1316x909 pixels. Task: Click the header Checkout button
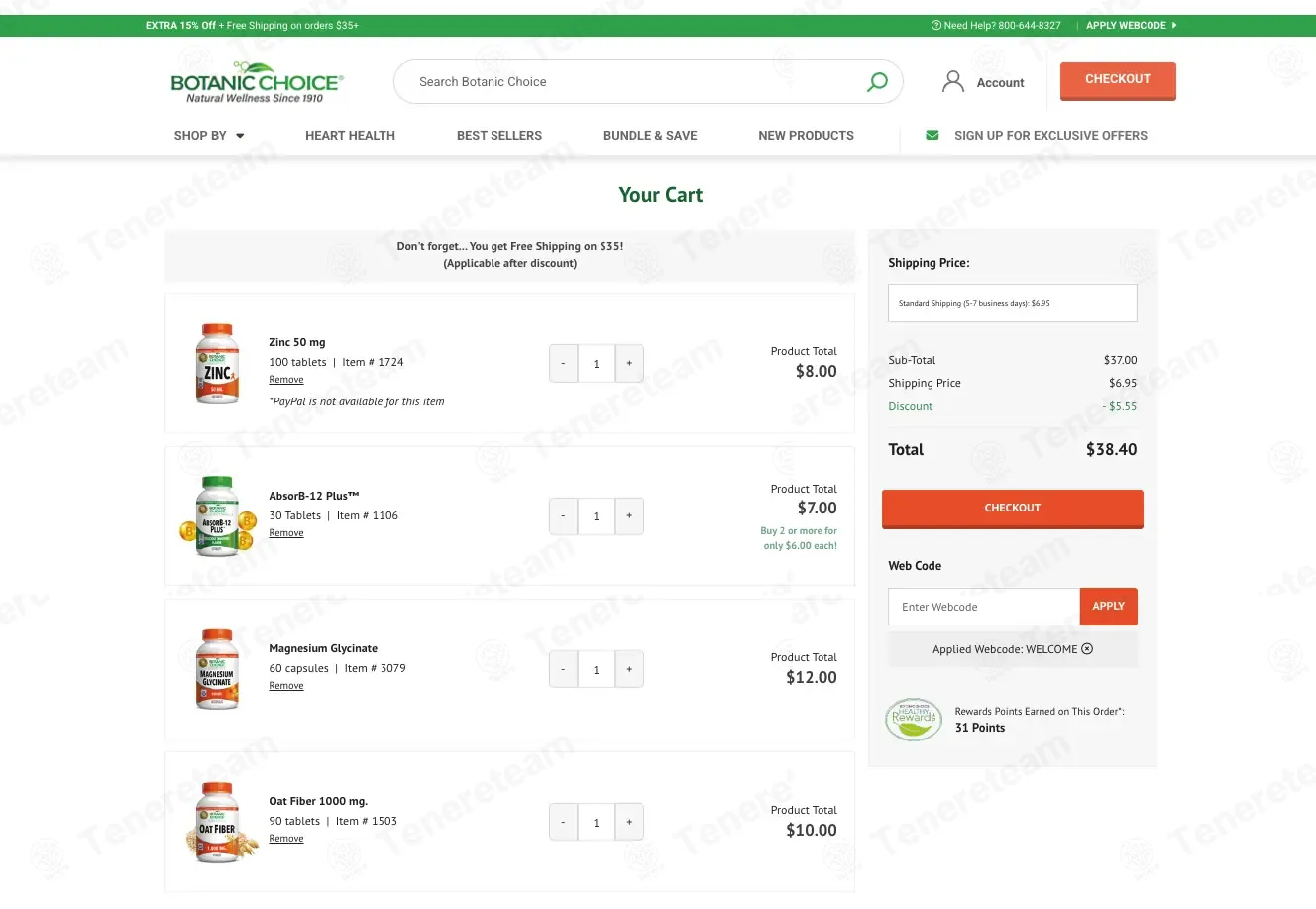coord(1118,80)
